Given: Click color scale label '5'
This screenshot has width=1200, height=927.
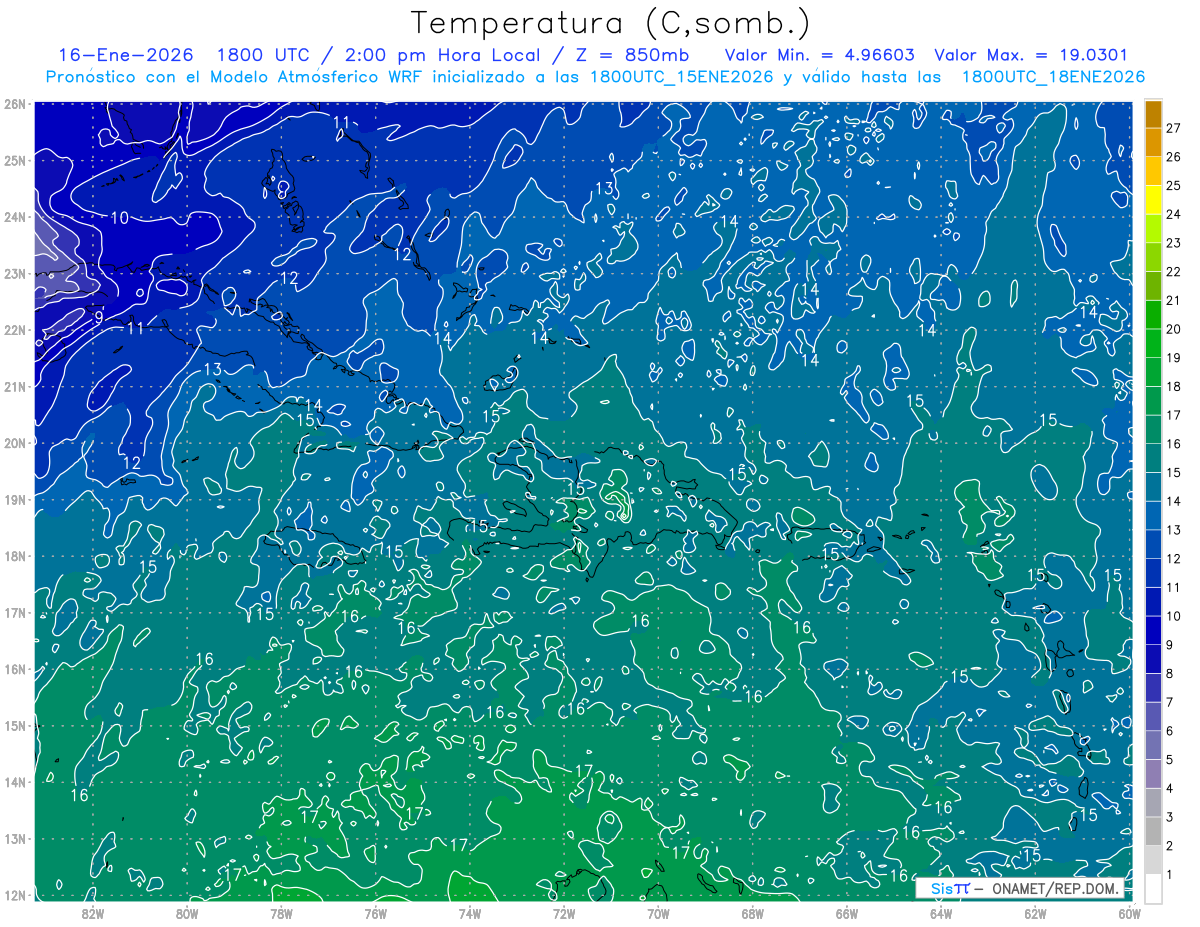Looking at the screenshot, I should 1170,760.
